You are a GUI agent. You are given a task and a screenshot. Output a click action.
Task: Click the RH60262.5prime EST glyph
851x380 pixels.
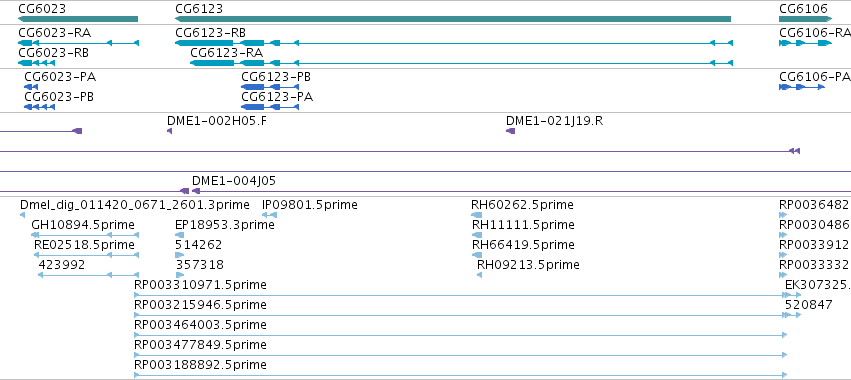pyautogui.click(x=477, y=215)
